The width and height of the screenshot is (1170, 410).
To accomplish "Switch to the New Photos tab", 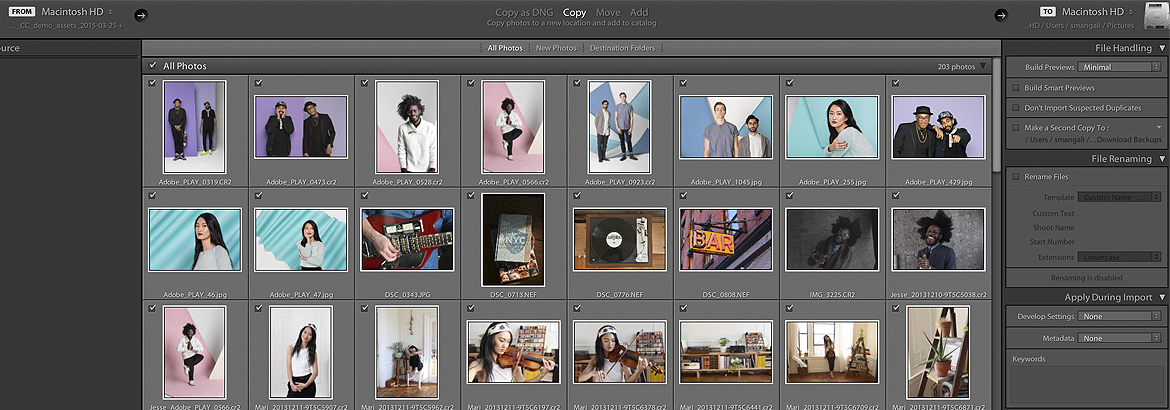I will (556, 48).
